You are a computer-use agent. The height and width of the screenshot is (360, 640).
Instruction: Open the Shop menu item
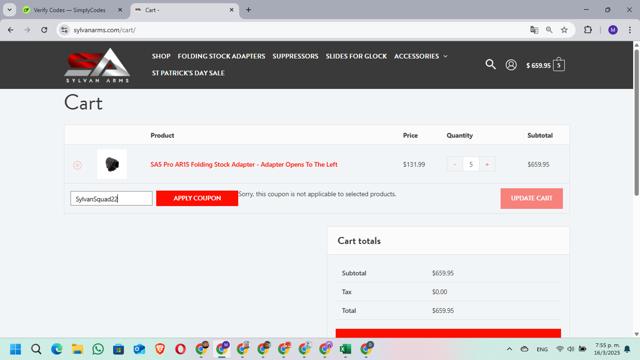coord(161,56)
